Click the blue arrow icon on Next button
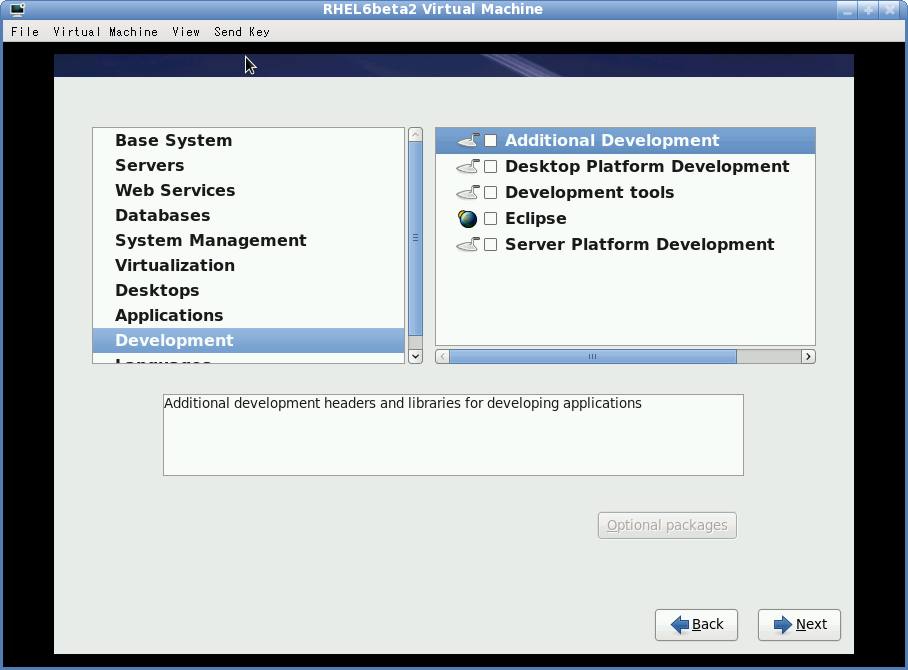Image resolution: width=908 pixels, height=670 pixels. click(783, 625)
